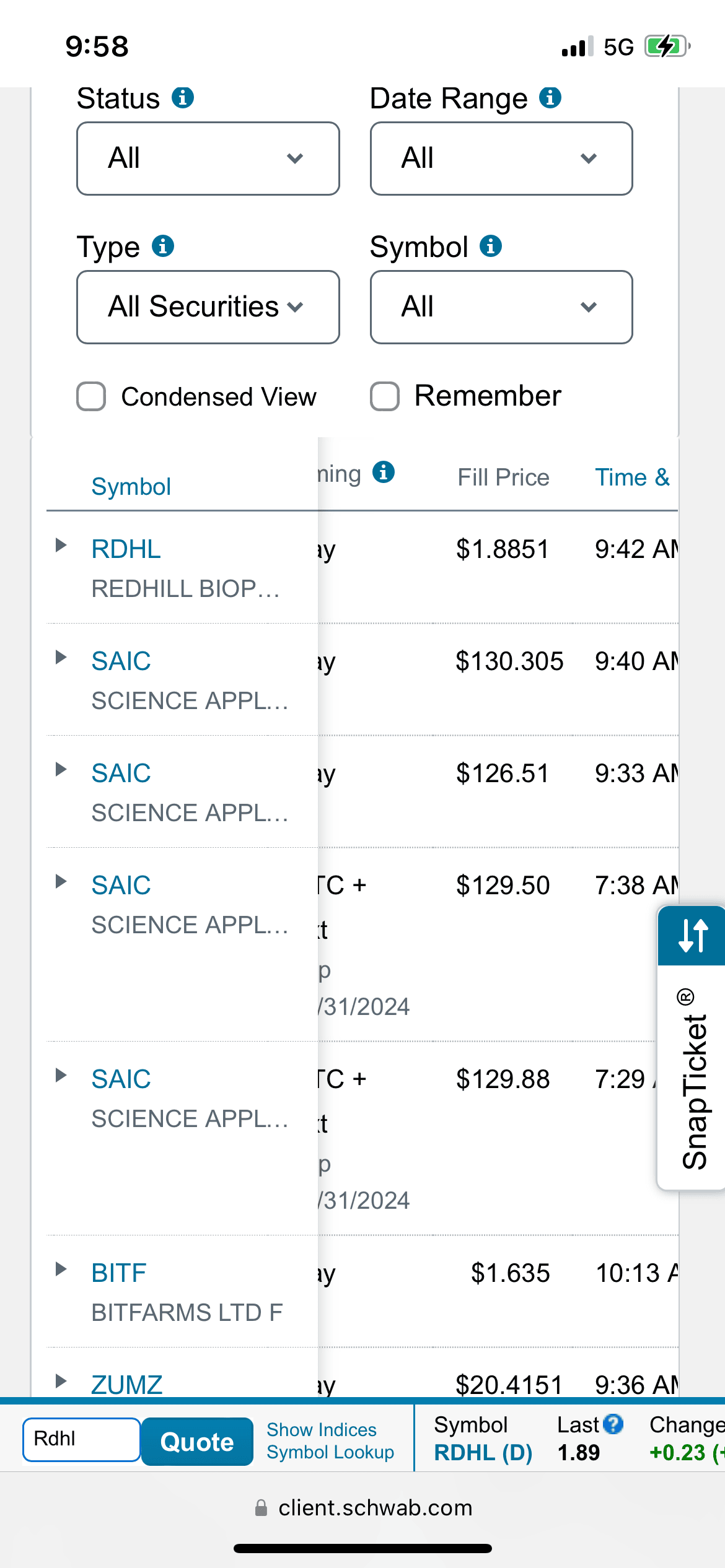Enable the Condensed View checkbox
Viewport: 725px width, 1568px height.
point(91,396)
